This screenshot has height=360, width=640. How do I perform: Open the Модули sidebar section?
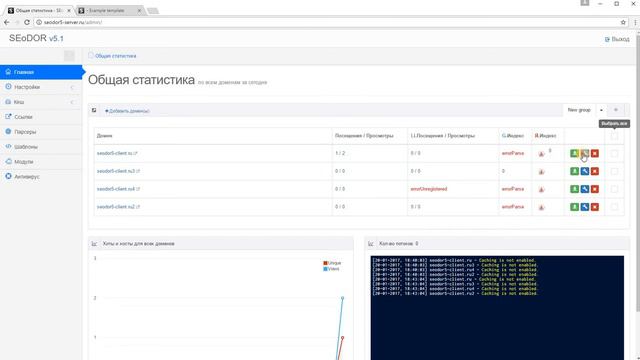point(41,162)
